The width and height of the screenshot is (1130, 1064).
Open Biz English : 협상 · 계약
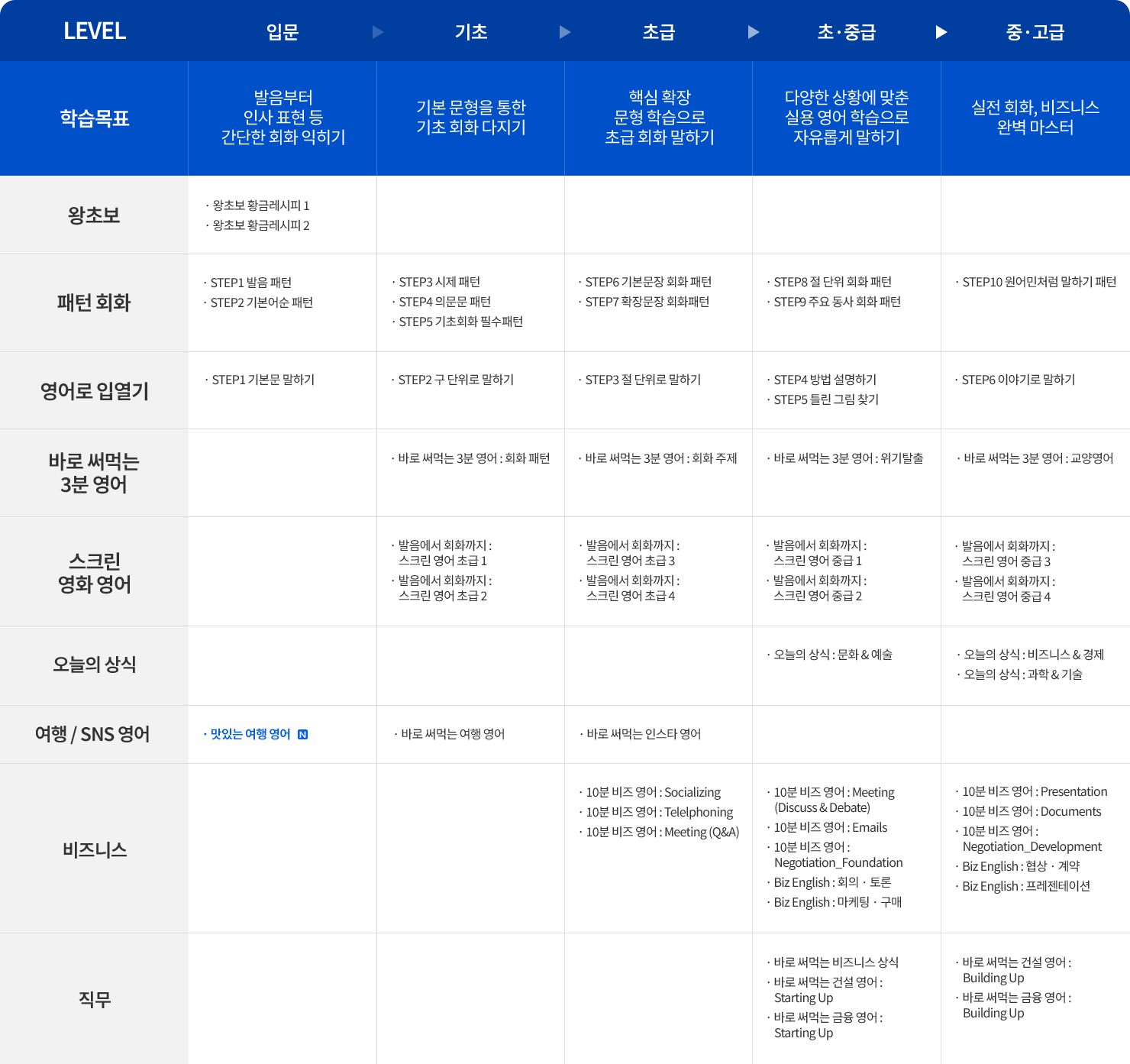pos(1021,867)
